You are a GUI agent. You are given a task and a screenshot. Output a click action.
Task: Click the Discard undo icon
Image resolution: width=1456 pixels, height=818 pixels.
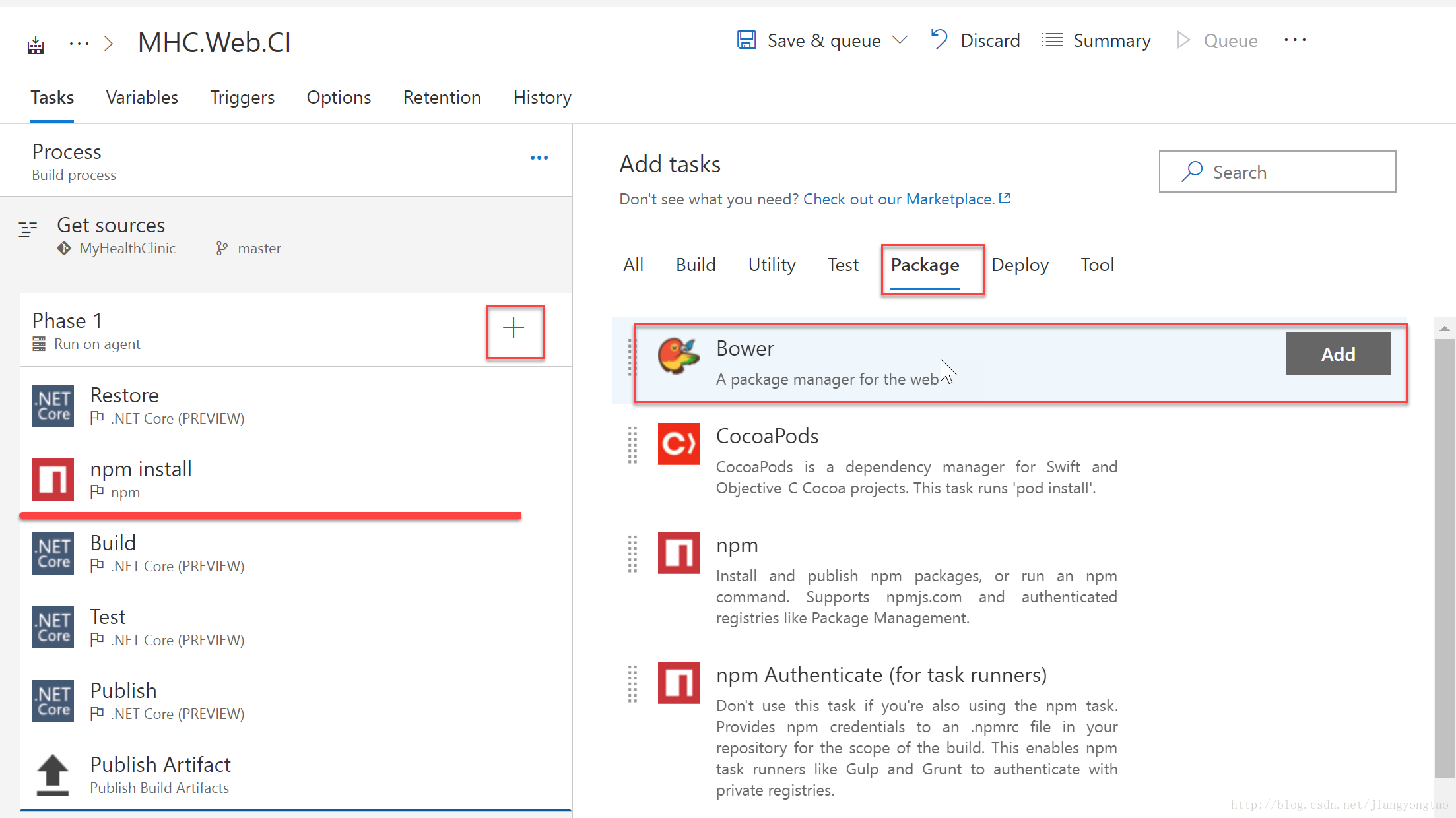coord(939,40)
